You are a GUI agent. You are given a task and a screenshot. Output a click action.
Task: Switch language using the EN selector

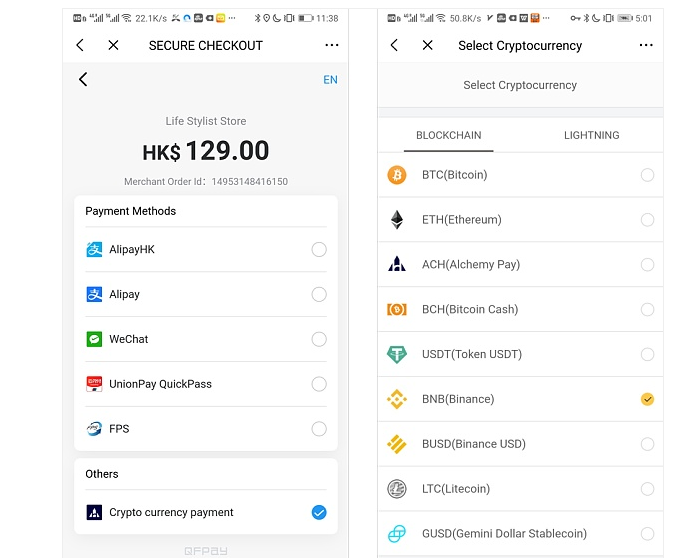tap(330, 80)
